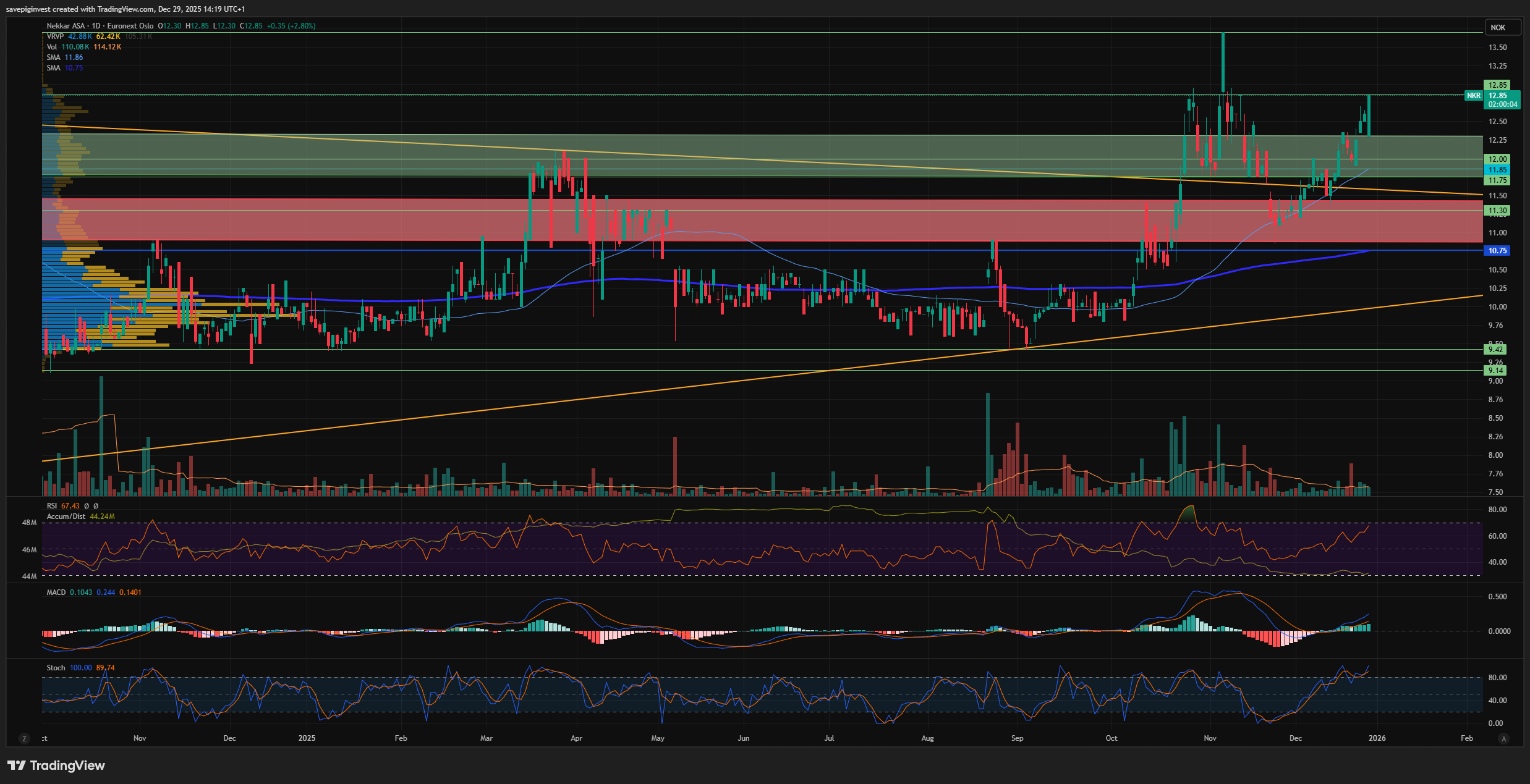This screenshot has width=1530, height=784.
Task: Click the savepiginvest TradingView.com attribution text
Action: pyautogui.click(x=125, y=9)
